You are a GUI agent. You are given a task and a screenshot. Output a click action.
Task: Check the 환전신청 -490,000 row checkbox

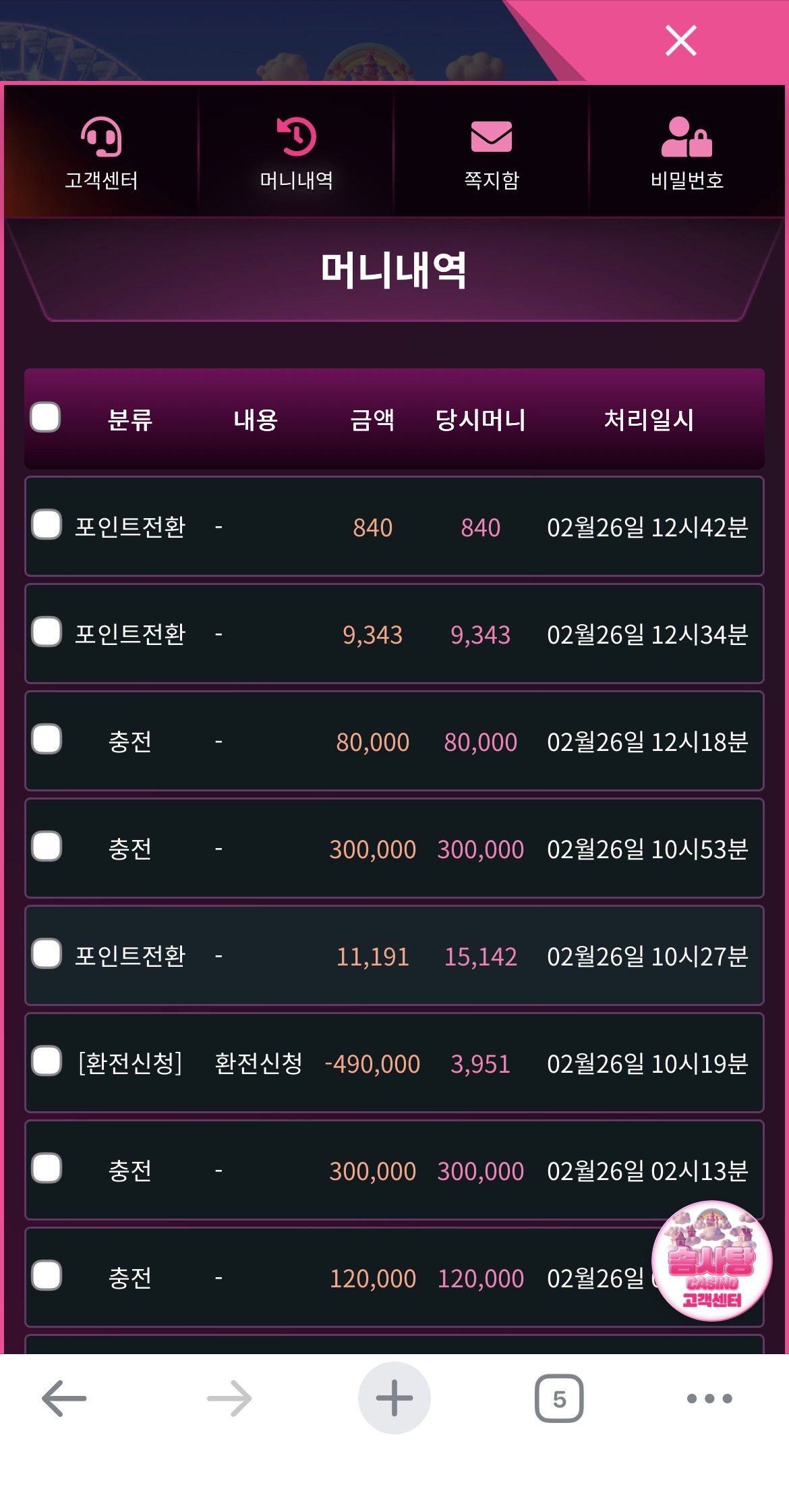[47, 1061]
